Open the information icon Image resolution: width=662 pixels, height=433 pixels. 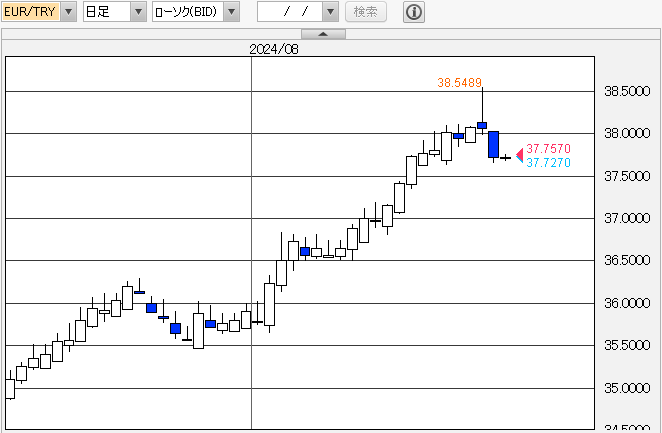[414, 12]
